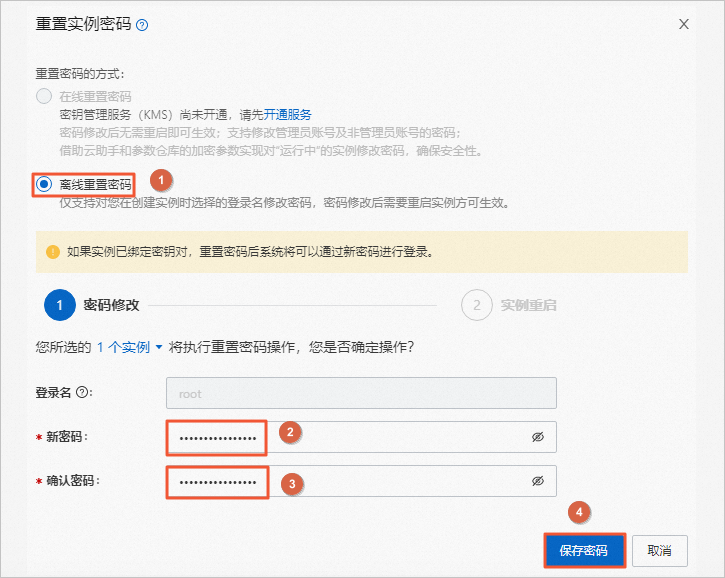Image resolution: width=725 pixels, height=578 pixels.
Task: Click the yellow warning icon in notice banner
Action: click(x=53, y=252)
